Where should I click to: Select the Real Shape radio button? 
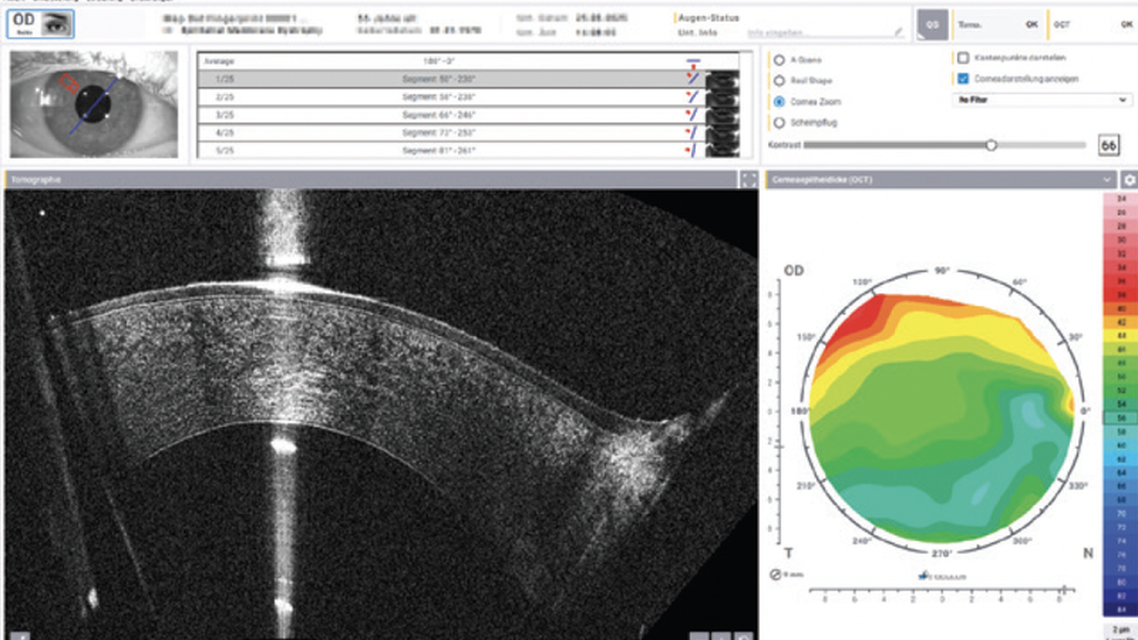779,81
